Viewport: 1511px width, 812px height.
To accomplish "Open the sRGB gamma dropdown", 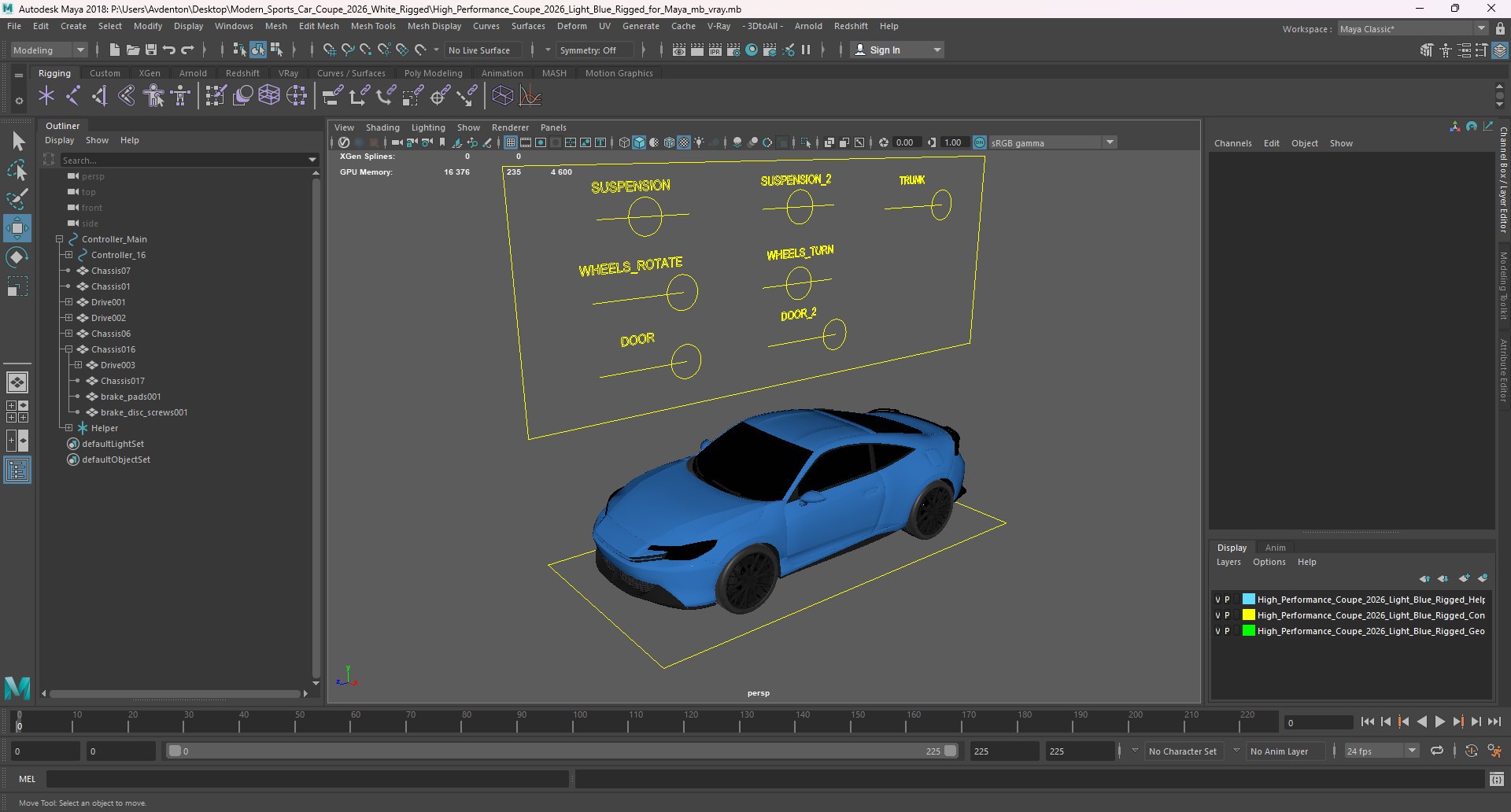I will (x=1053, y=142).
